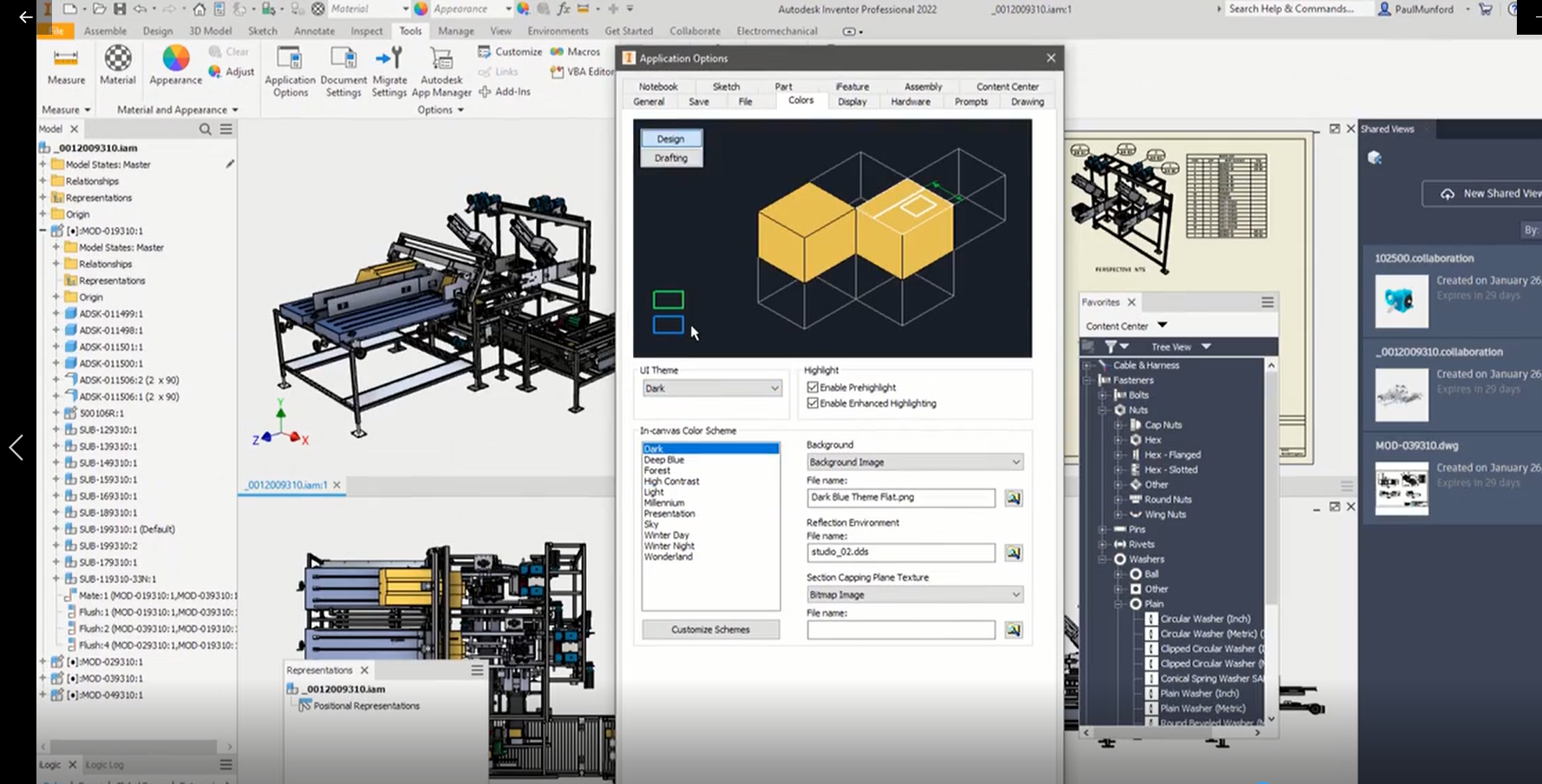Click the filter icon in Content Center
Screen dimensions: 1542x784
click(1110, 346)
